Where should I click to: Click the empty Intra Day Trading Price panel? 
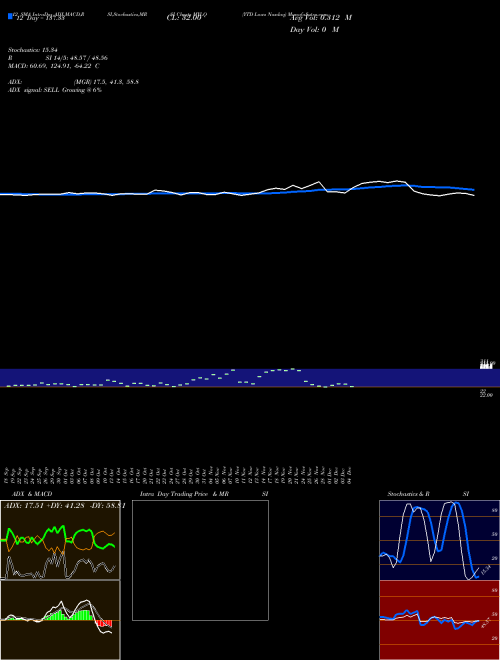(200, 560)
